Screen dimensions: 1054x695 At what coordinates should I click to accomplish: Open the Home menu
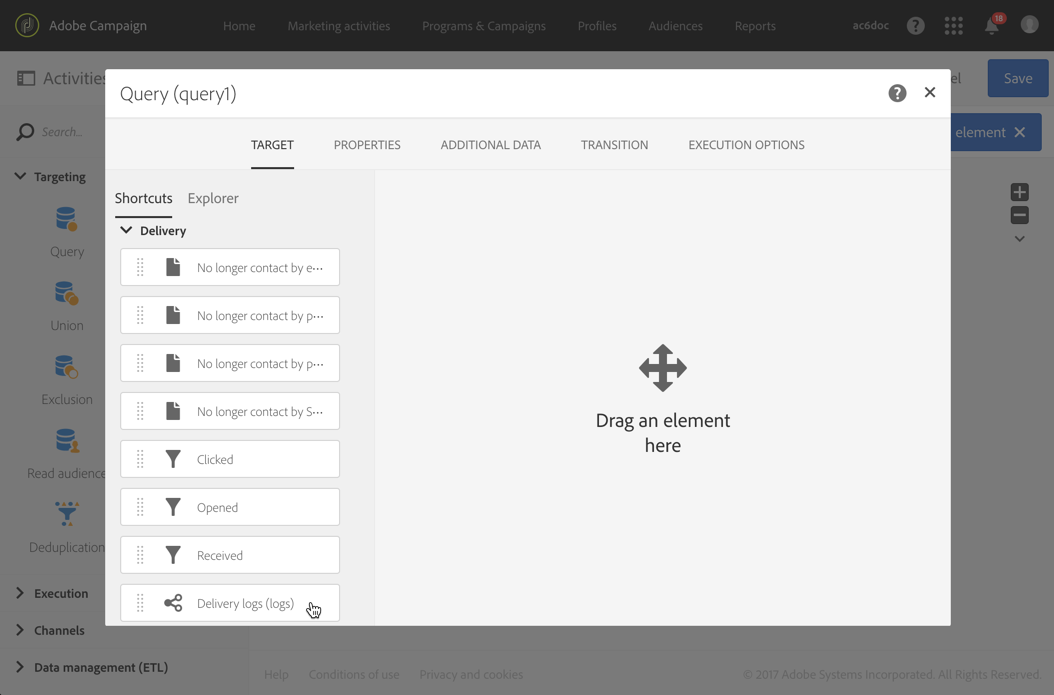click(239, 26)
